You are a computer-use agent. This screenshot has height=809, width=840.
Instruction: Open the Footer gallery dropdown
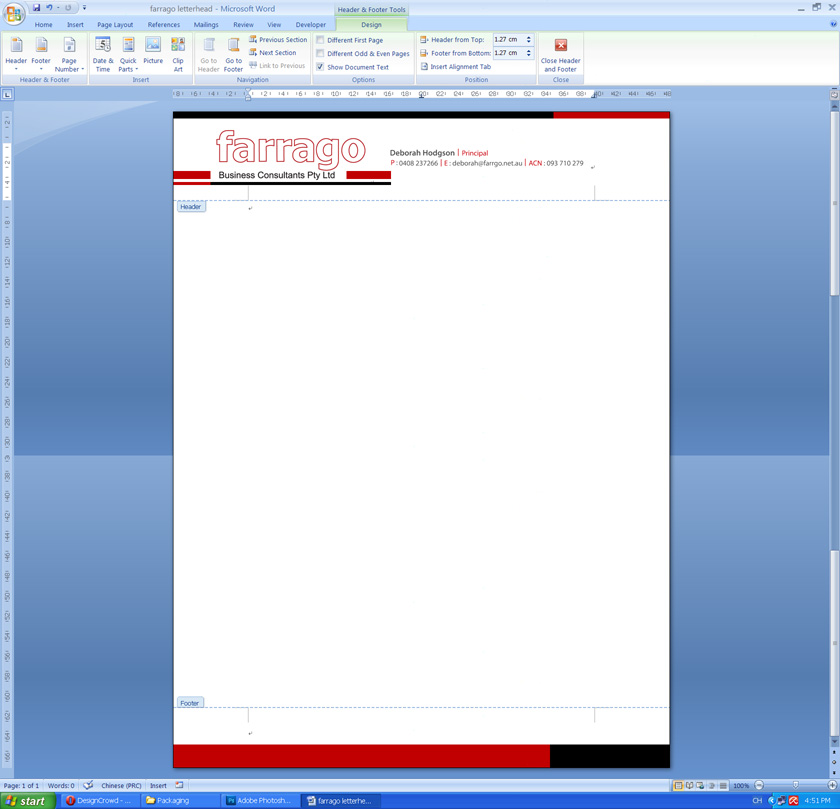(x=41, y=54)
